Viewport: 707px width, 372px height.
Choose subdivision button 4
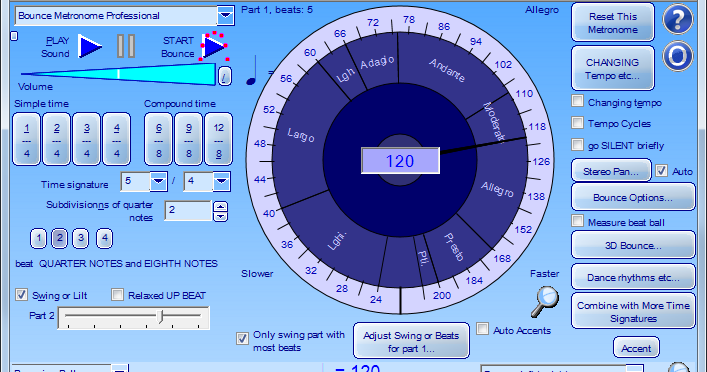point(105,238)
